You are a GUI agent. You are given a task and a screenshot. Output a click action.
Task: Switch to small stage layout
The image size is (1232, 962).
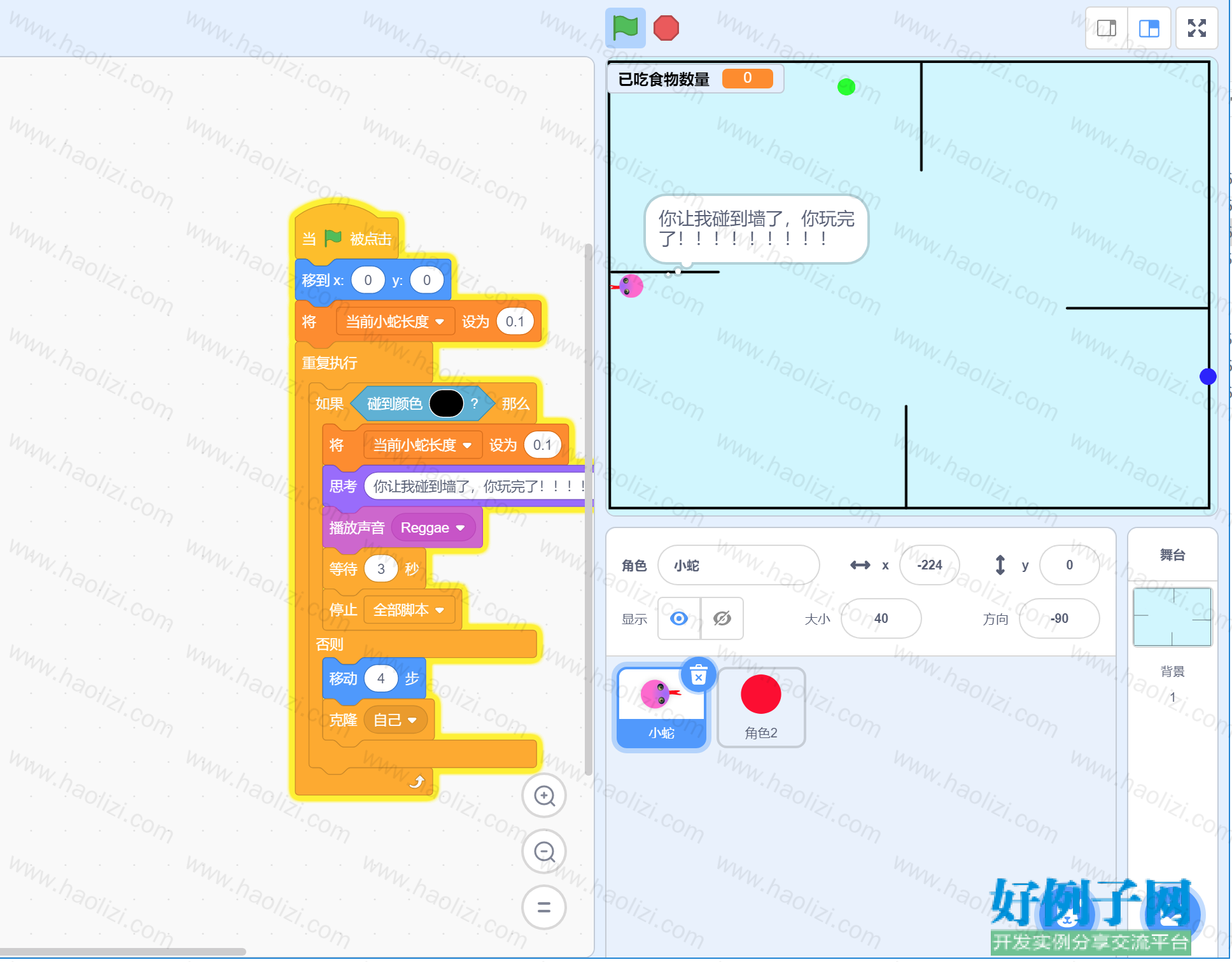click(x=1107, y=28)
